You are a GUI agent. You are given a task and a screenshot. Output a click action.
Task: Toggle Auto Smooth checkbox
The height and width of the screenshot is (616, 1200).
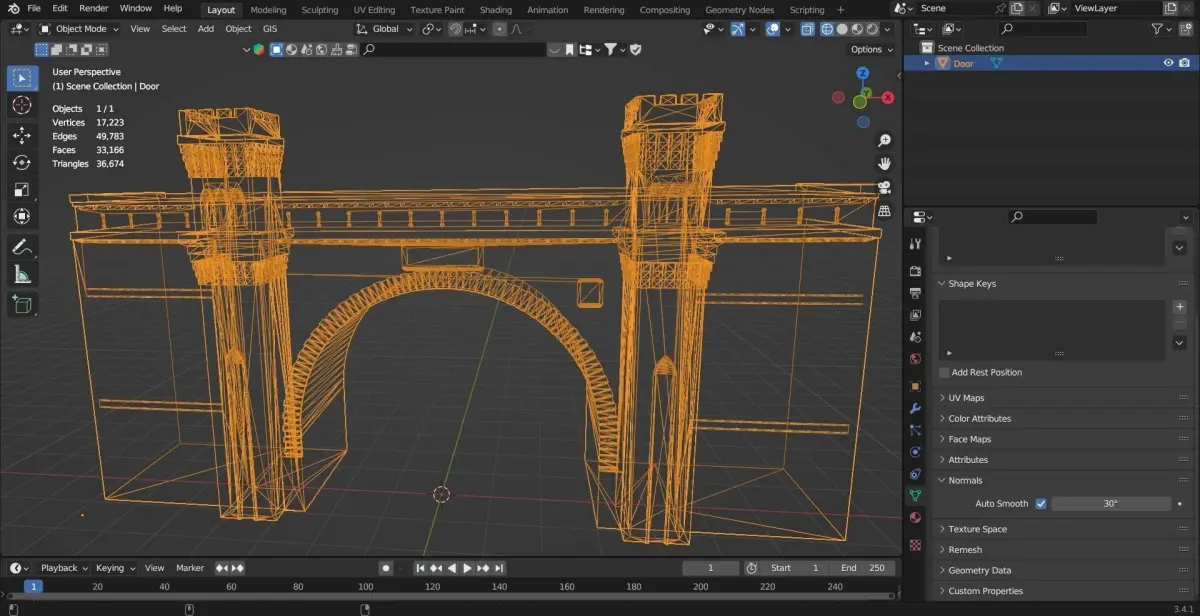point(1041,504)
